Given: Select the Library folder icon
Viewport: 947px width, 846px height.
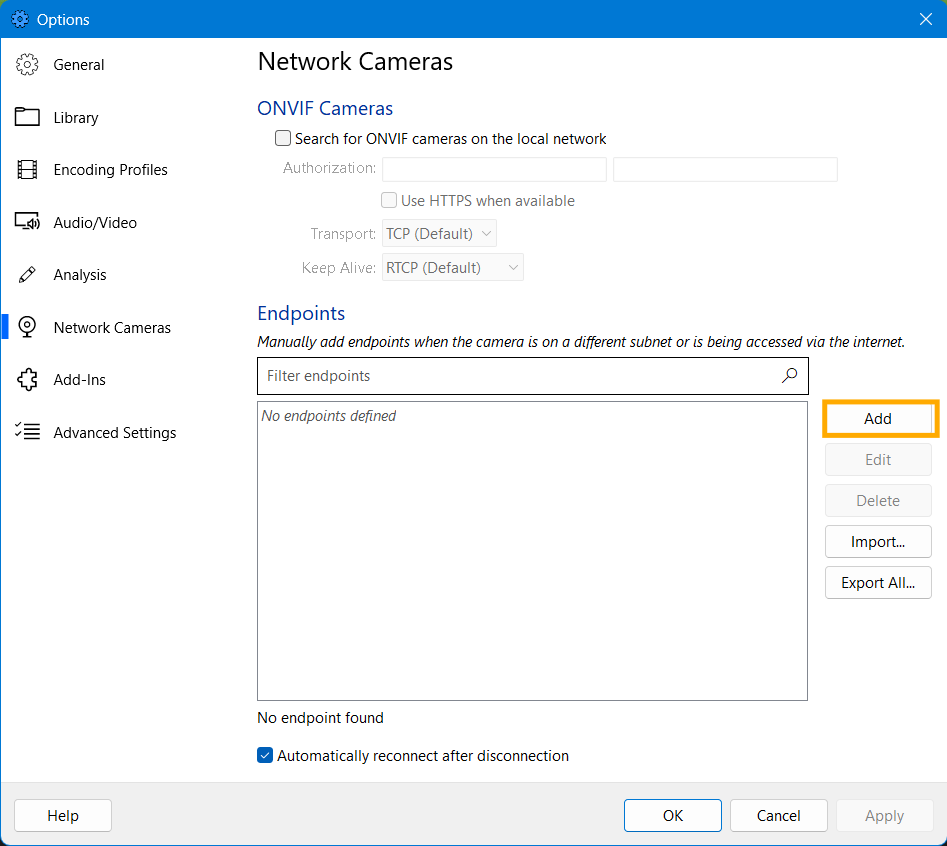Looking at the screenshot, I should click(x=27, y=118).
